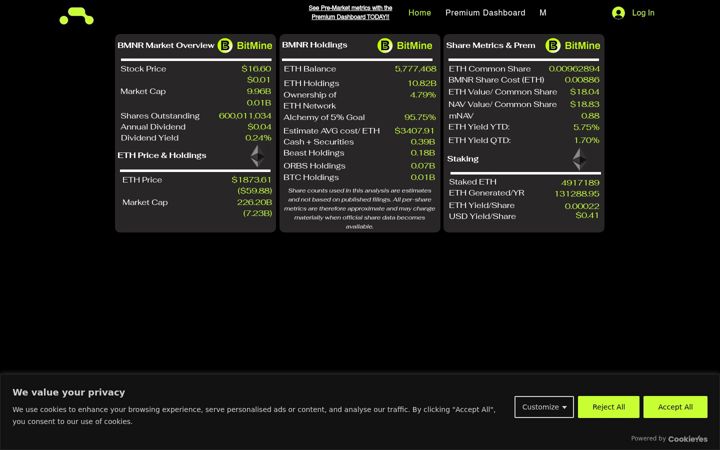Click the ETH Generated/YR value 131288.95
The width and height of the screenshot is (720, 450).
577,194
